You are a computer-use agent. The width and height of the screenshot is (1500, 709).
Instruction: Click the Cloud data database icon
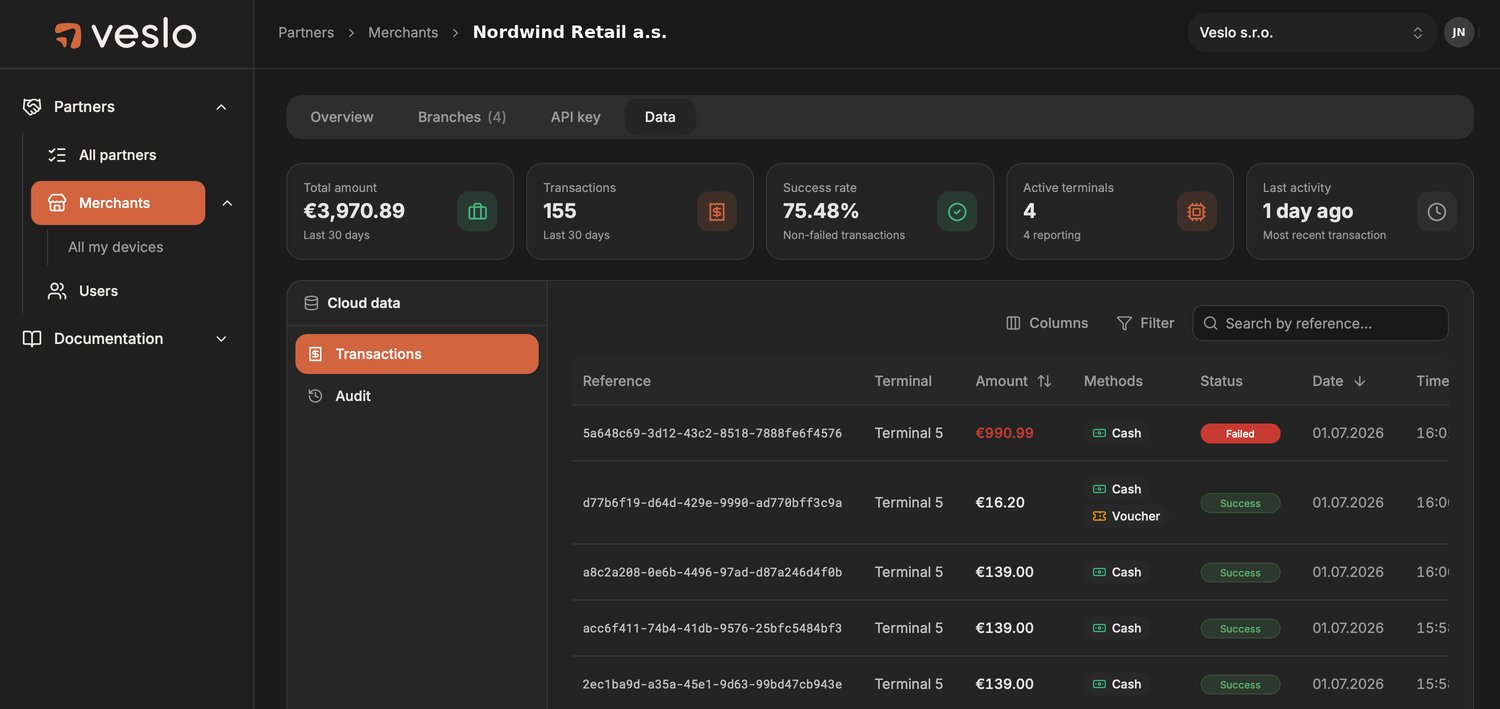[x=311, y=303]
